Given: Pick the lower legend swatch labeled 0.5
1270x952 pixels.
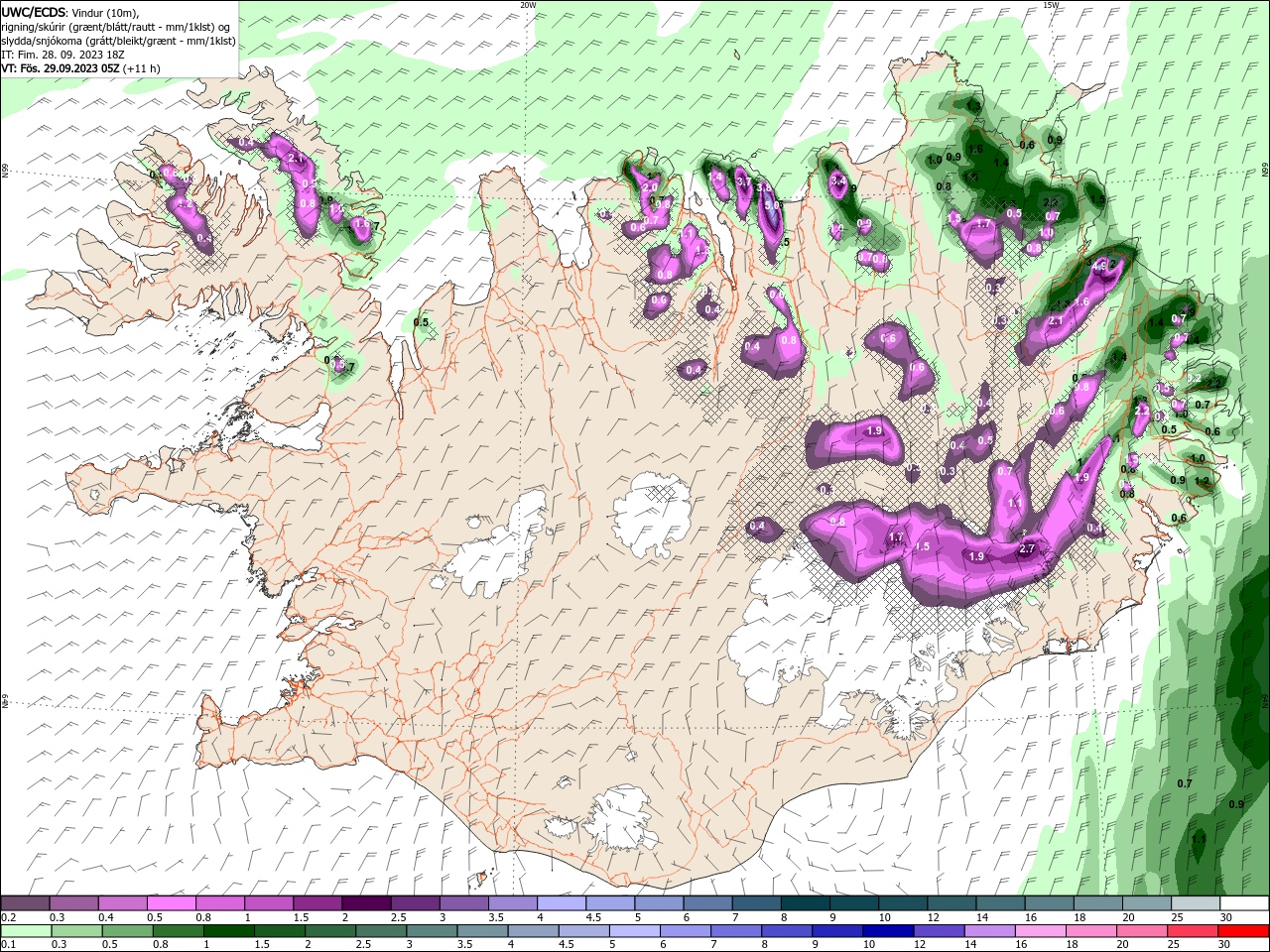Looking at the screenshot, I should [x=127, y=931].
